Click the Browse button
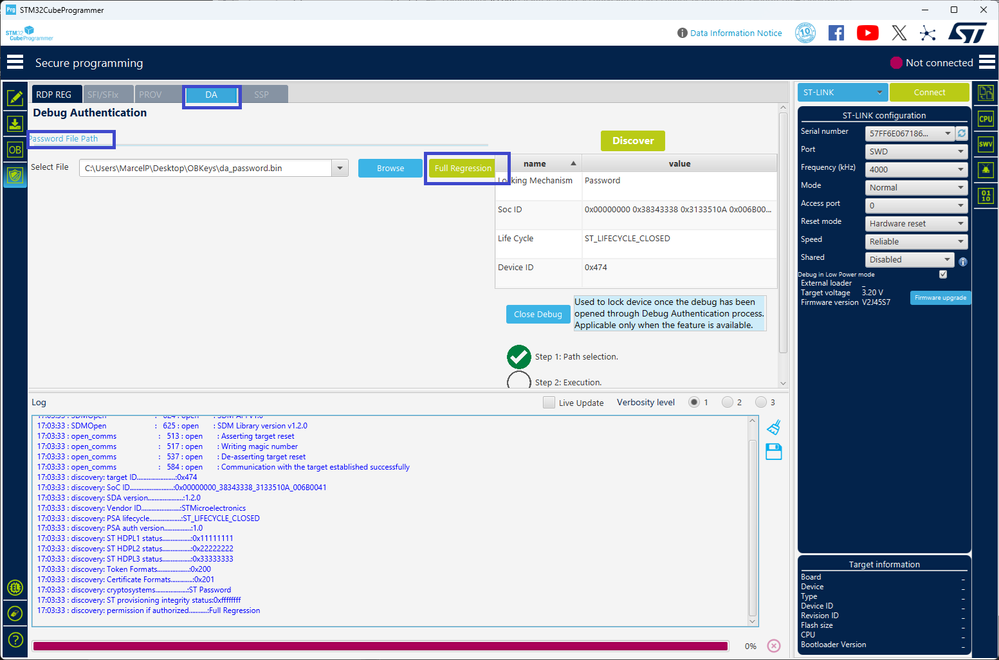This screenshot has height=660, width=999. coord(390,168)
